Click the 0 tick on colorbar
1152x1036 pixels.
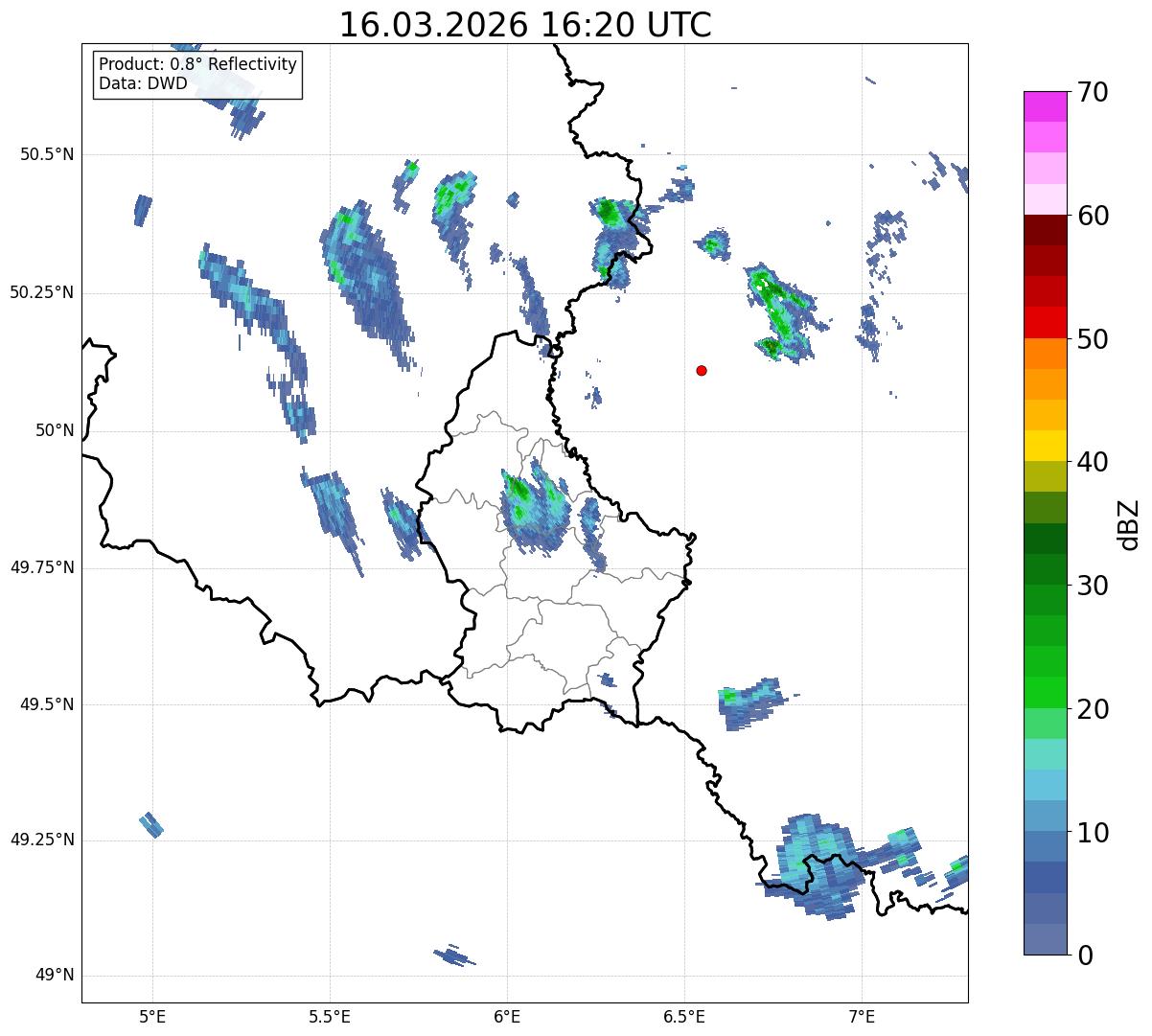click(1085, 955)
